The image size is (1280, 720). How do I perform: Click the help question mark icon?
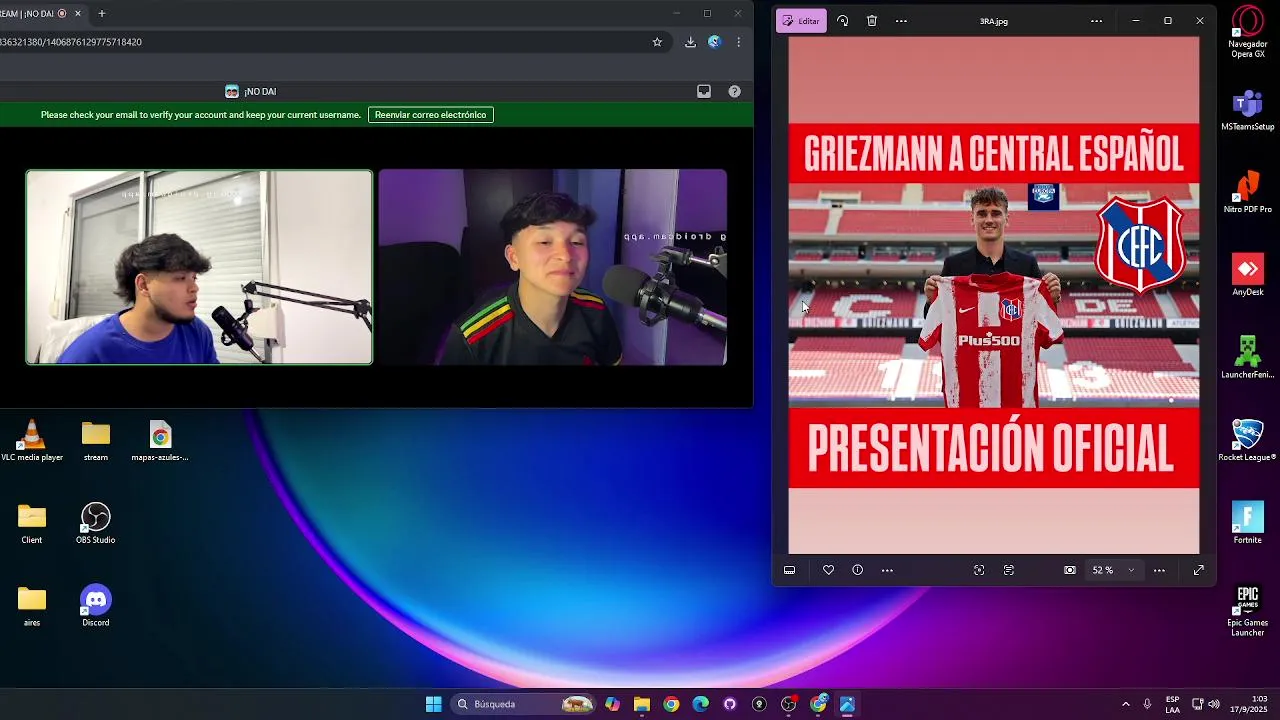(x=735, y=91)
